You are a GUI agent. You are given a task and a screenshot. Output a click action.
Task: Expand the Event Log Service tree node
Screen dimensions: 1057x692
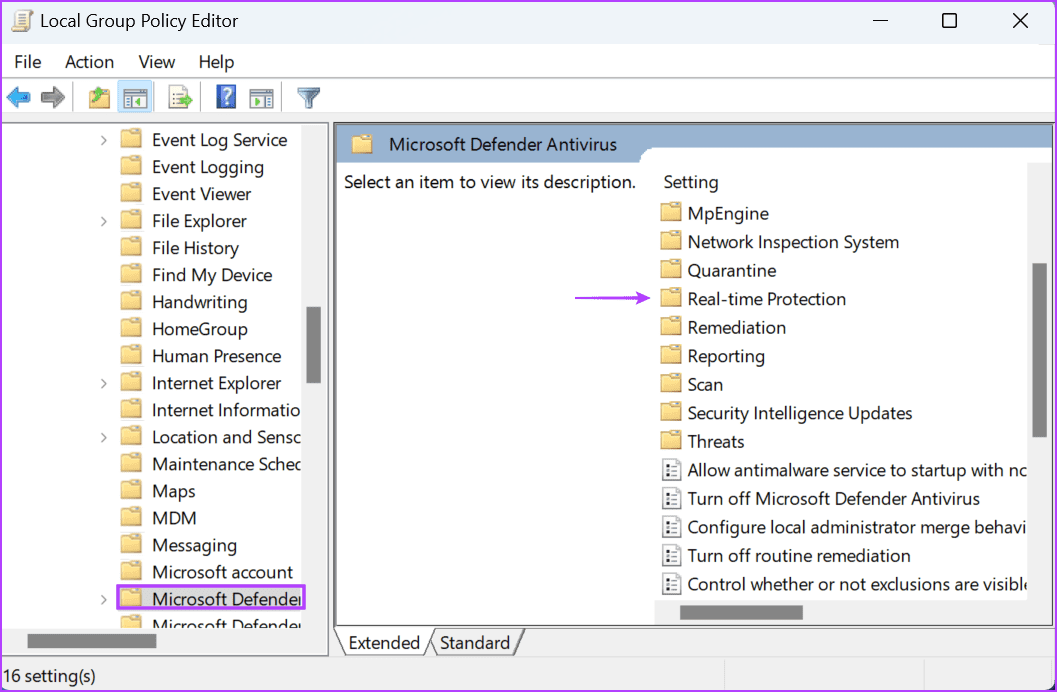(x=103, y=140)
